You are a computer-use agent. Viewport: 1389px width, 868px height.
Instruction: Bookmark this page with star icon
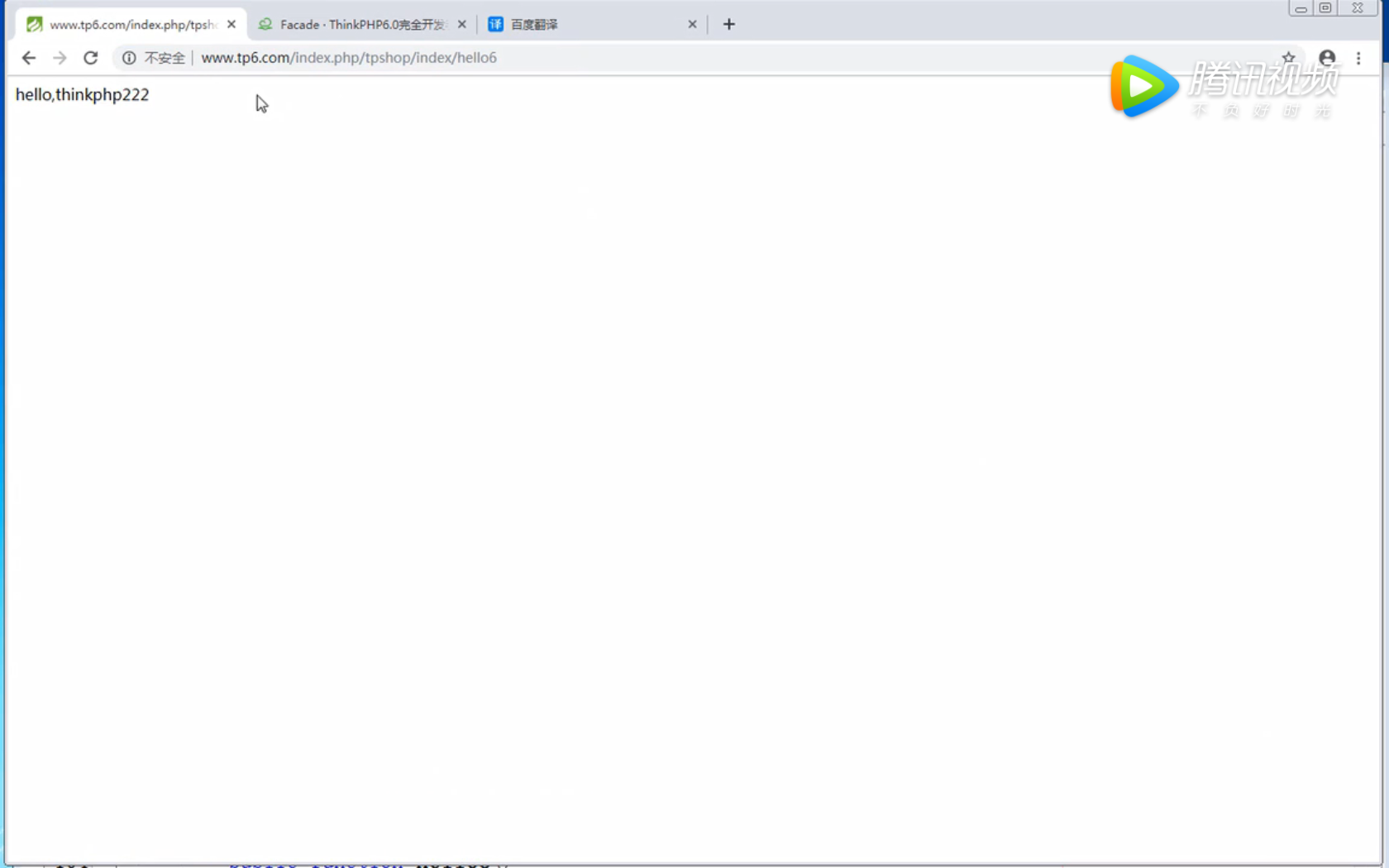1288,58
